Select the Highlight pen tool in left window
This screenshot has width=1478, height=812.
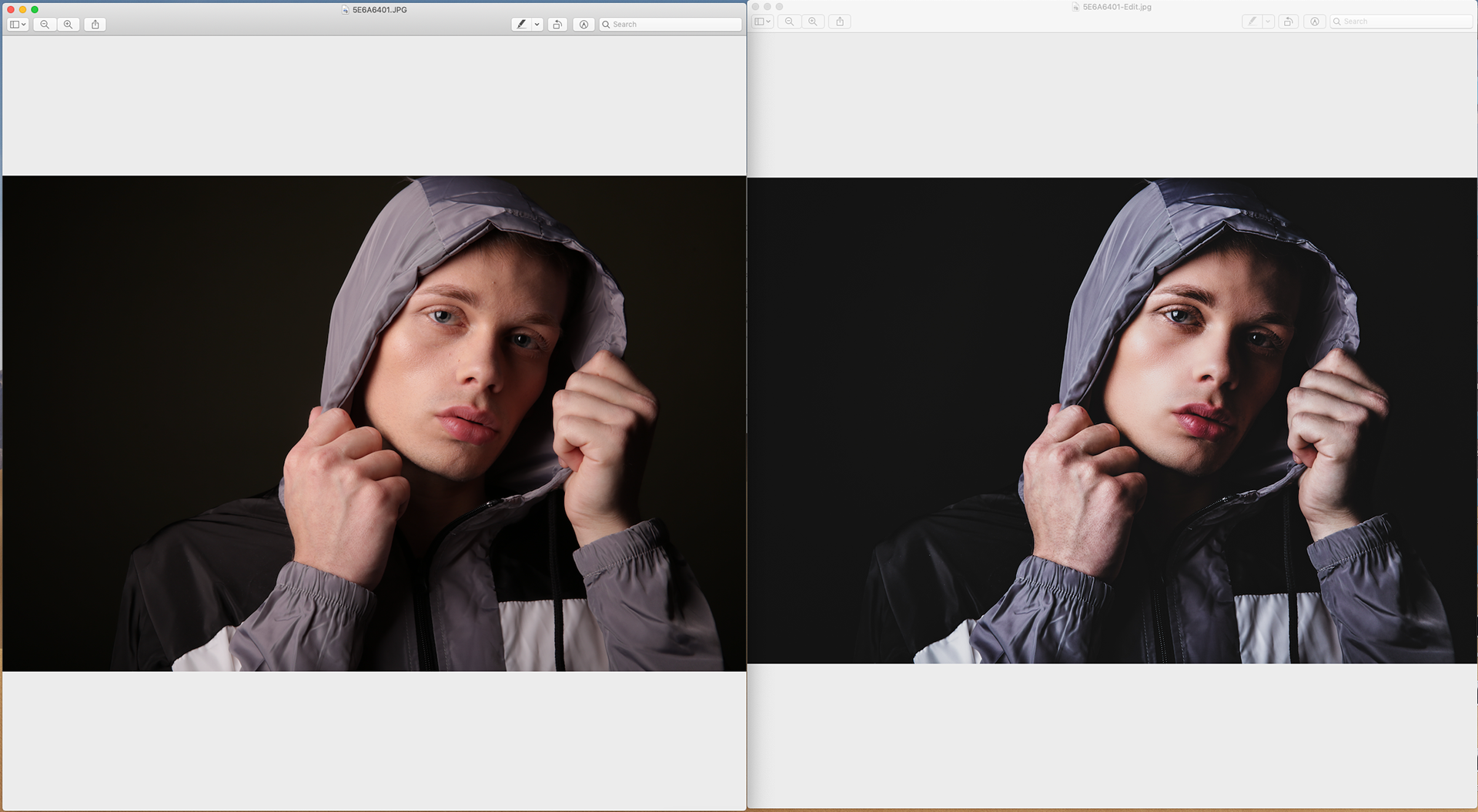(521, 25)
